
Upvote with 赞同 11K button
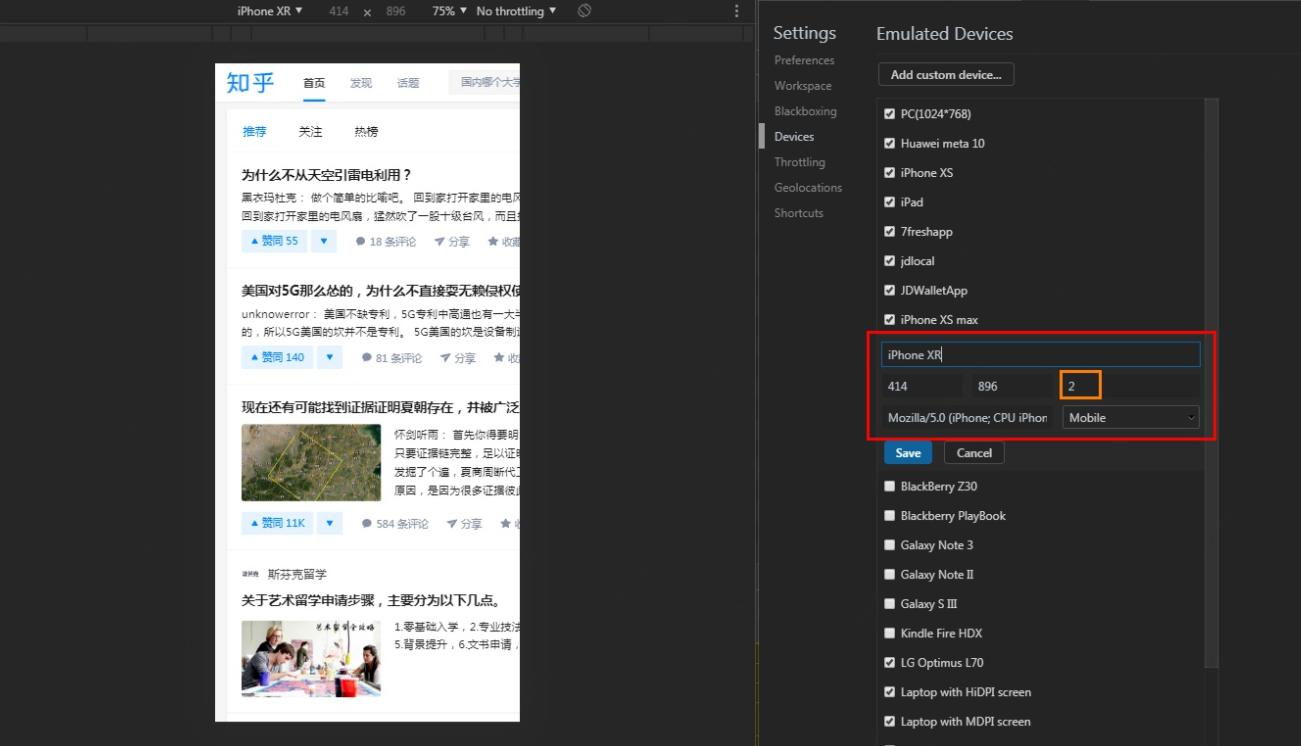tap(277, 523)
